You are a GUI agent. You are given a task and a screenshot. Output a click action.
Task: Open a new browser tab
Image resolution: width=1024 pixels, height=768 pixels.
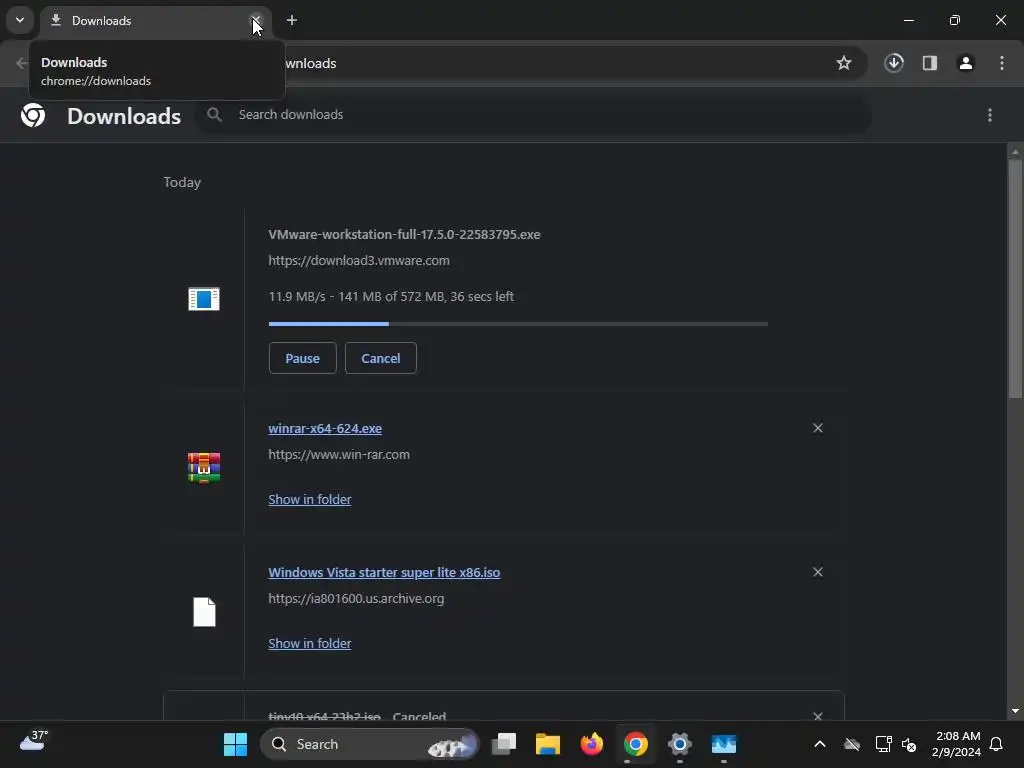click(292, 20)
